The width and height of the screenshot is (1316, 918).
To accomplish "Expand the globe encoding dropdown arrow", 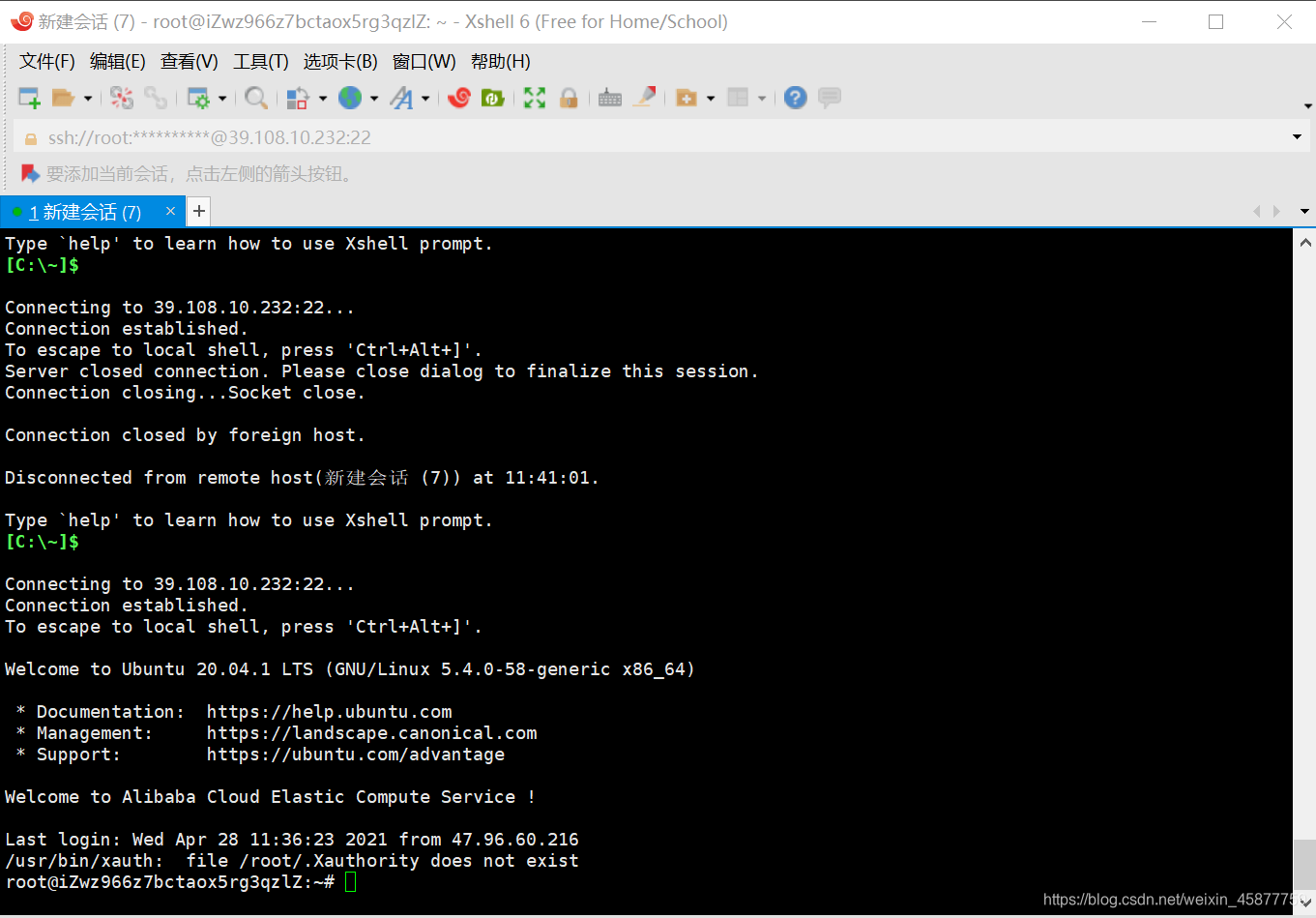I will tap(374, 98).
